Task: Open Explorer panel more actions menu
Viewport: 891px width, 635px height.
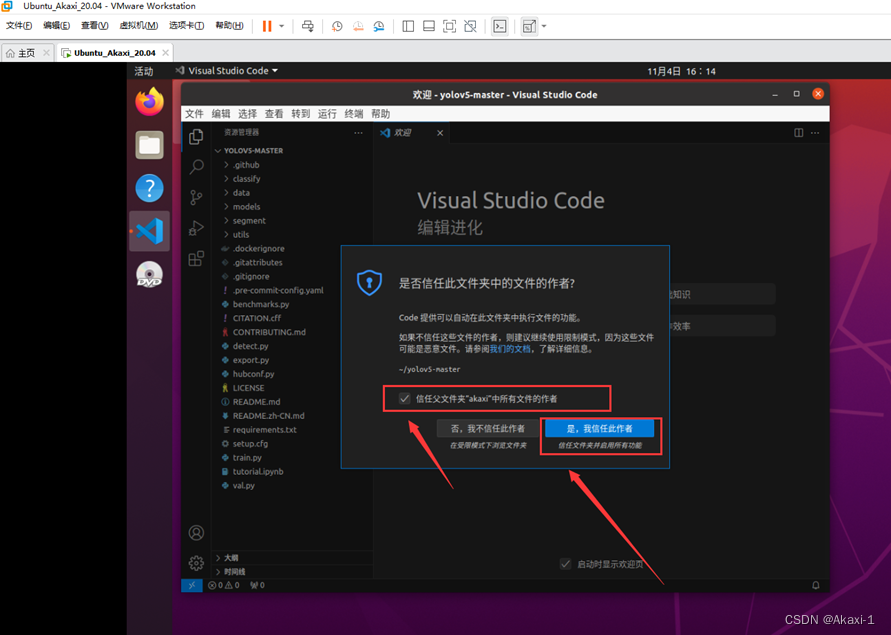Action: [x=358, y=132]
